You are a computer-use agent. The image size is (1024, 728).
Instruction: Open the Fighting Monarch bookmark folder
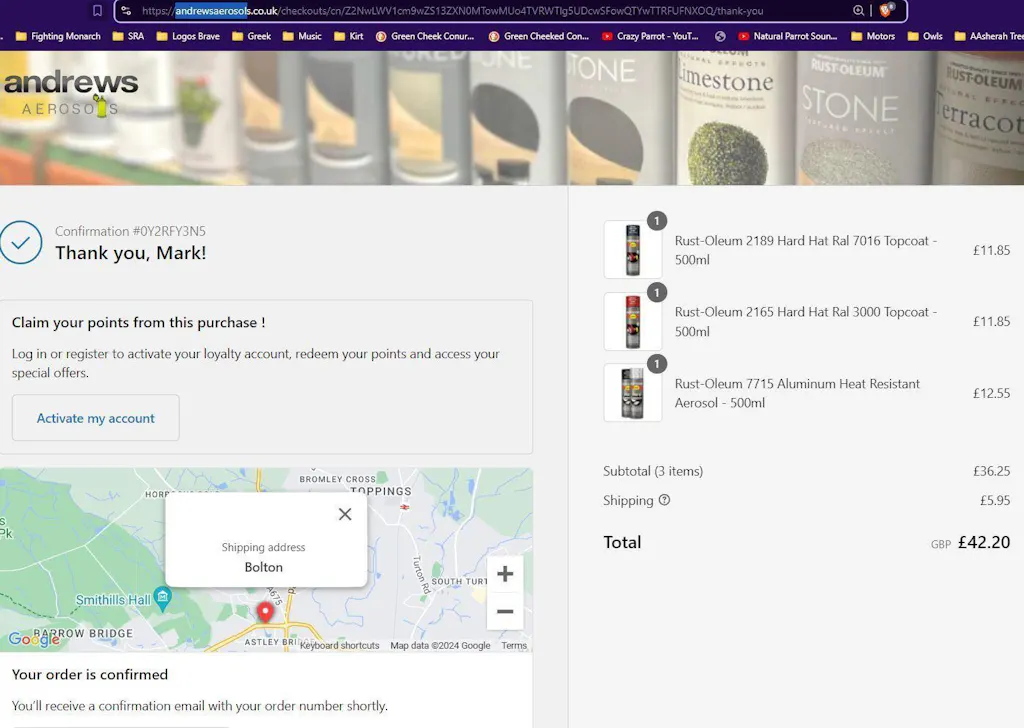pyautogui.click(x=58, y=36)
